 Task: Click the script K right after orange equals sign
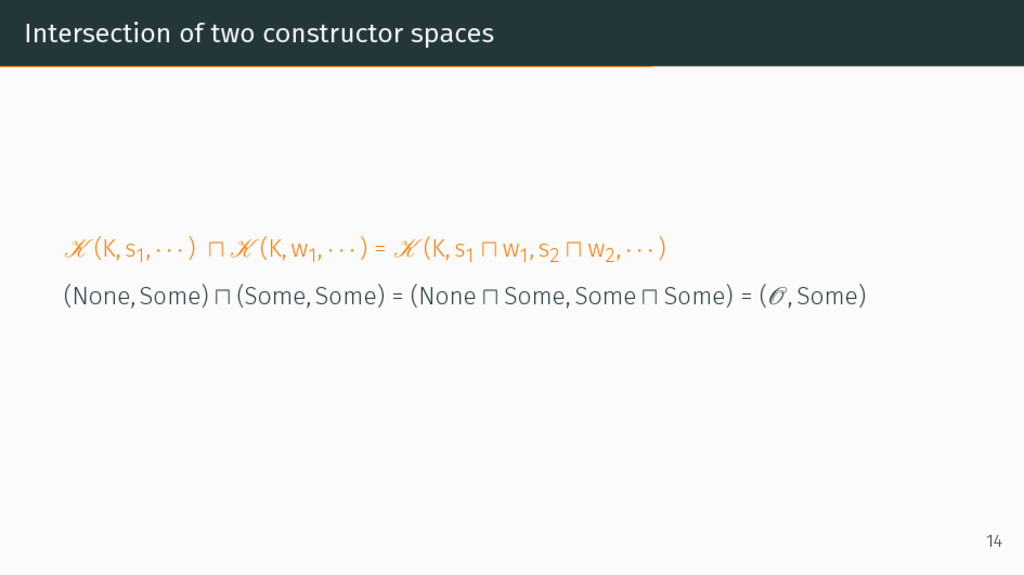click(407, 249)
